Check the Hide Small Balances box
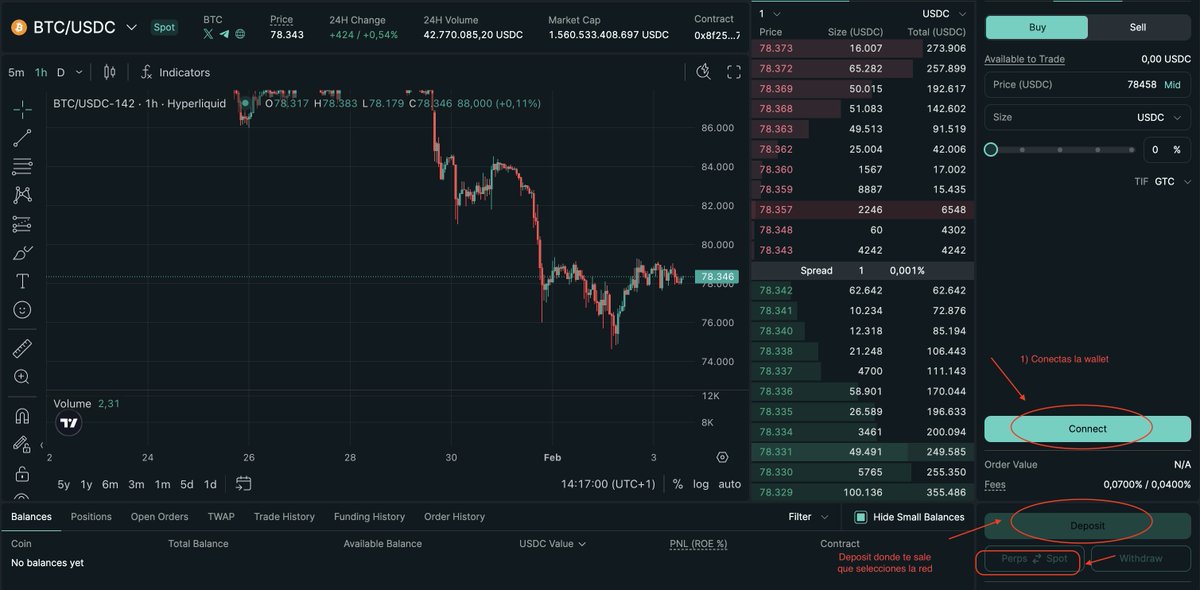The width and height of the screenshot is (1200, 590). [x=861, y=517]
